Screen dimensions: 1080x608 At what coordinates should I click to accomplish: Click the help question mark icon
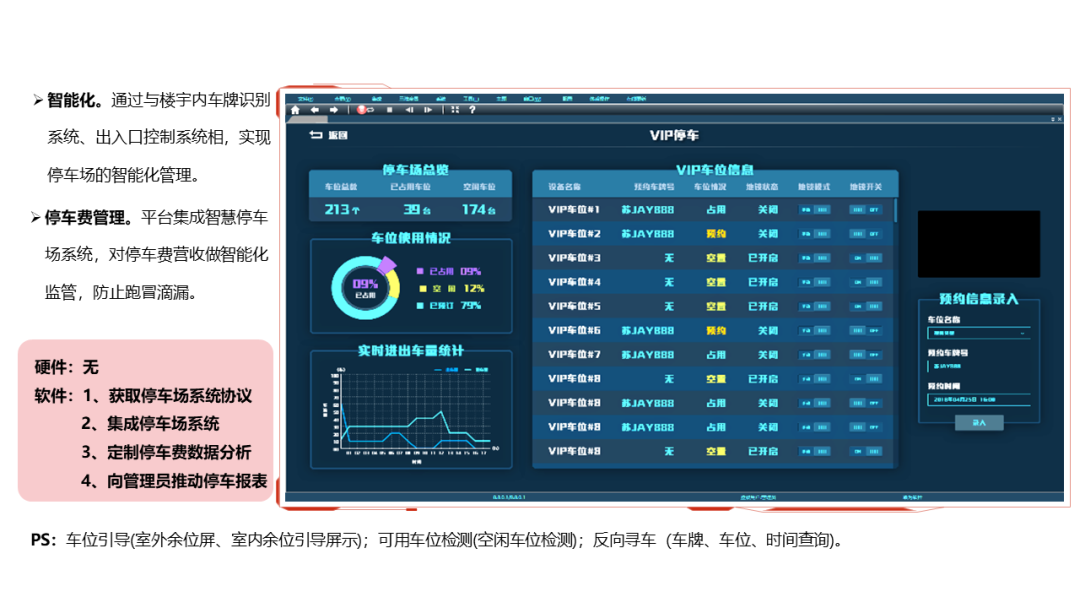472,110
